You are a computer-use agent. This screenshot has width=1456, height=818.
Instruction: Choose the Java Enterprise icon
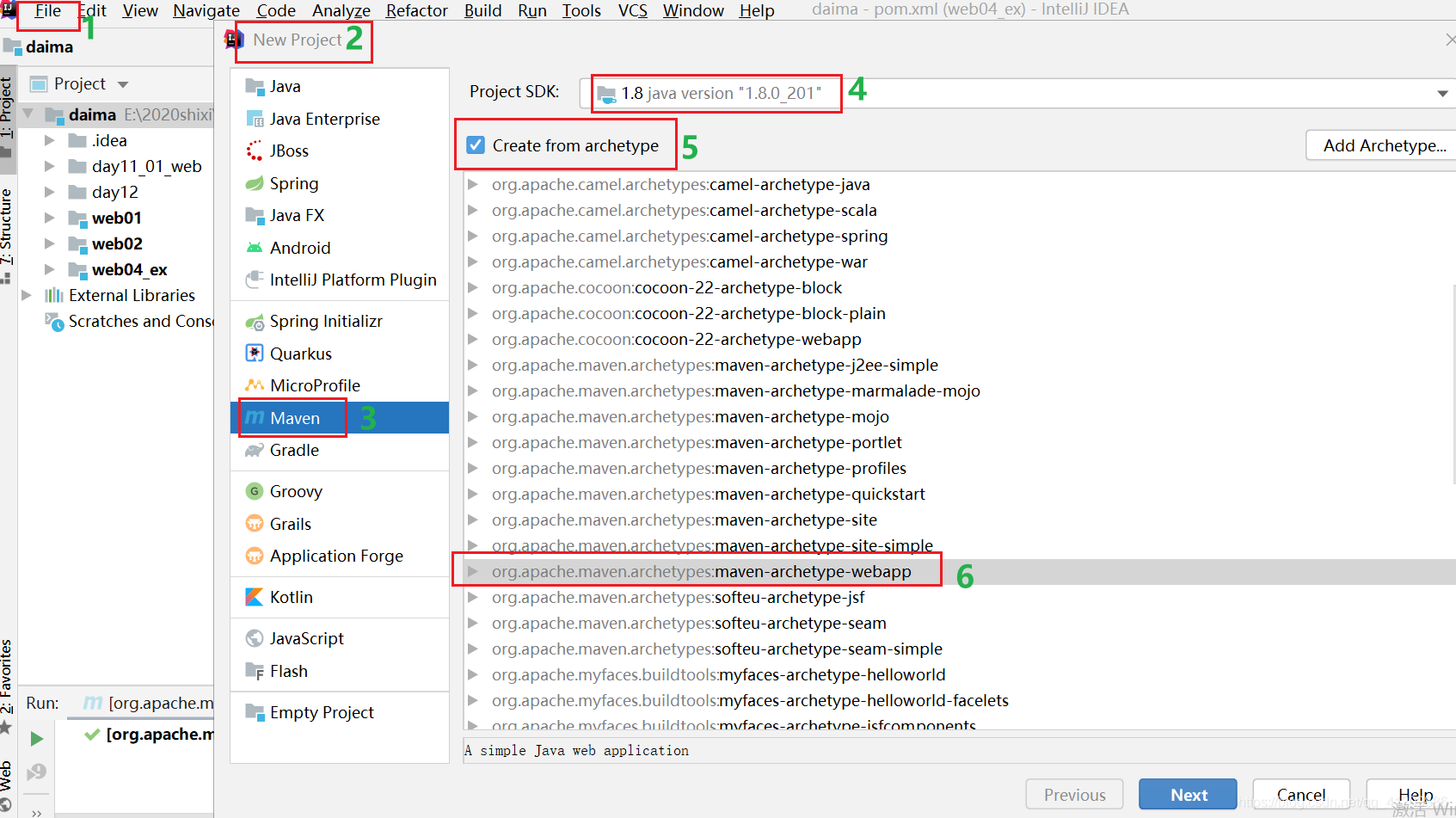coord(255,119)
